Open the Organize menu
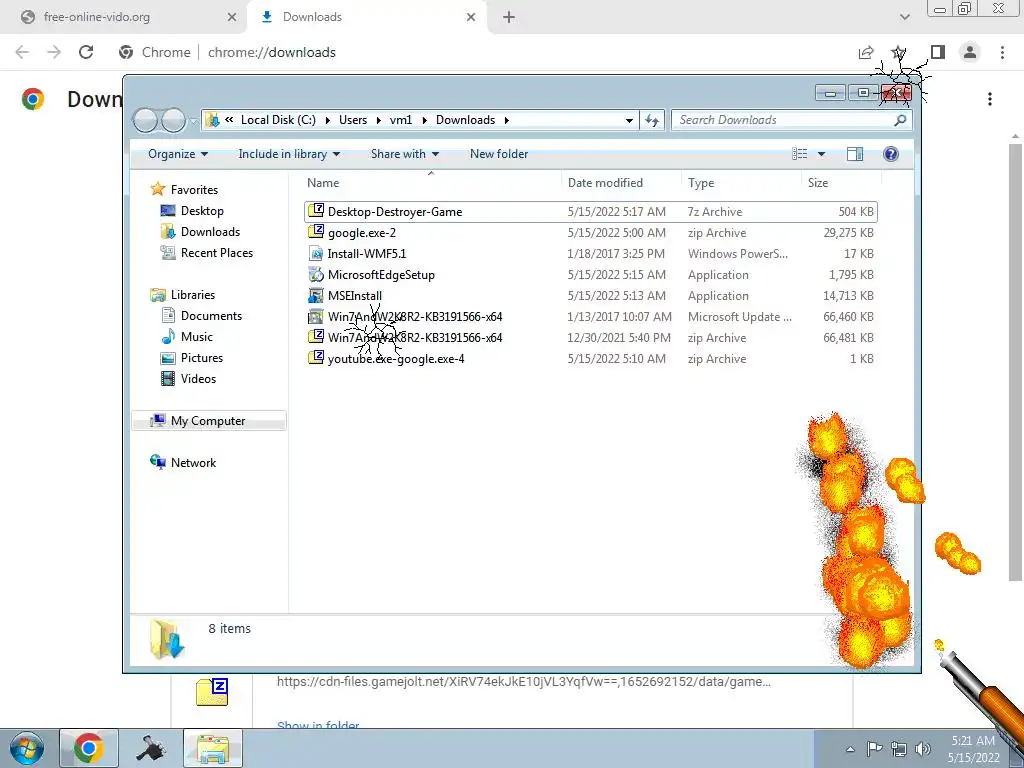The height and width of the screenshot is (768, 1024). (x=178, y=154)
